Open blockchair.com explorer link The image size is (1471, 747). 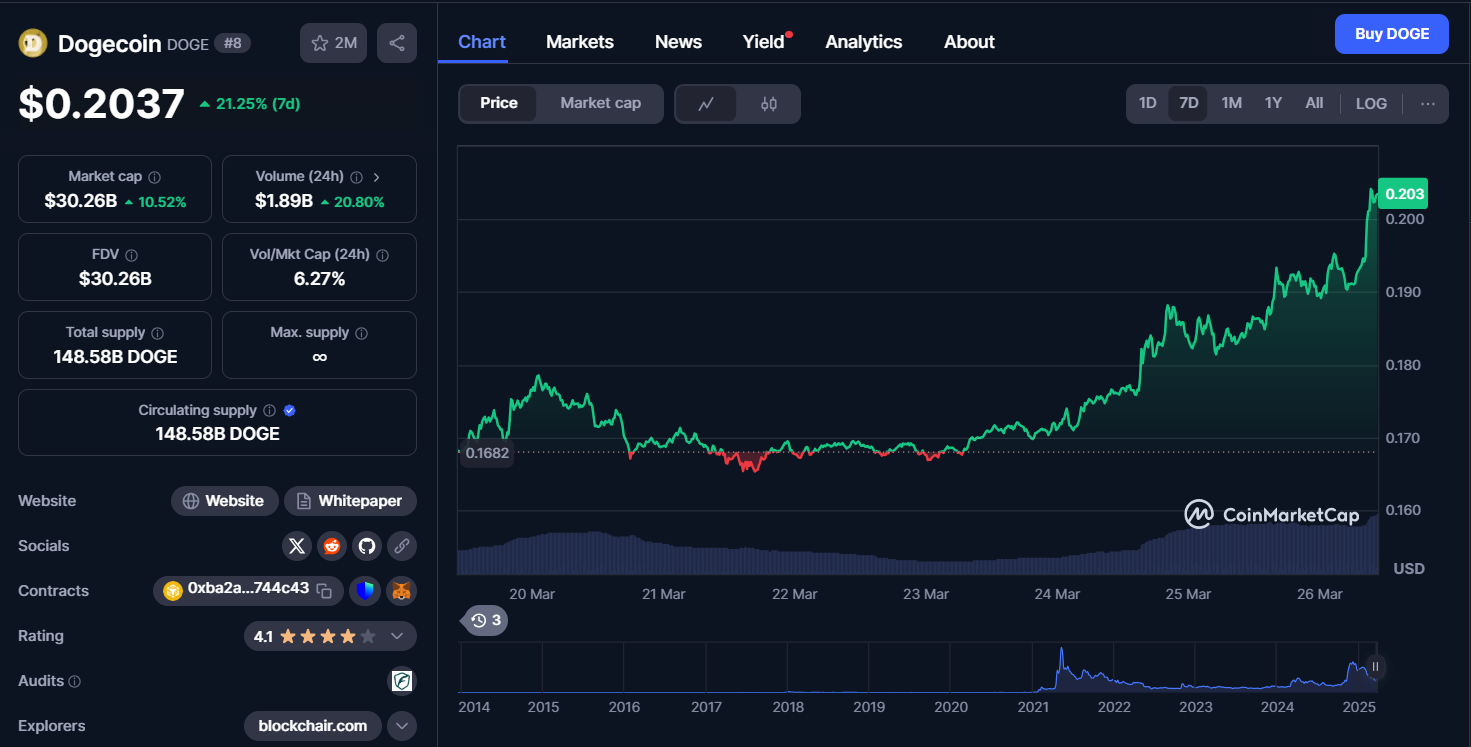[x=313, y=726]
